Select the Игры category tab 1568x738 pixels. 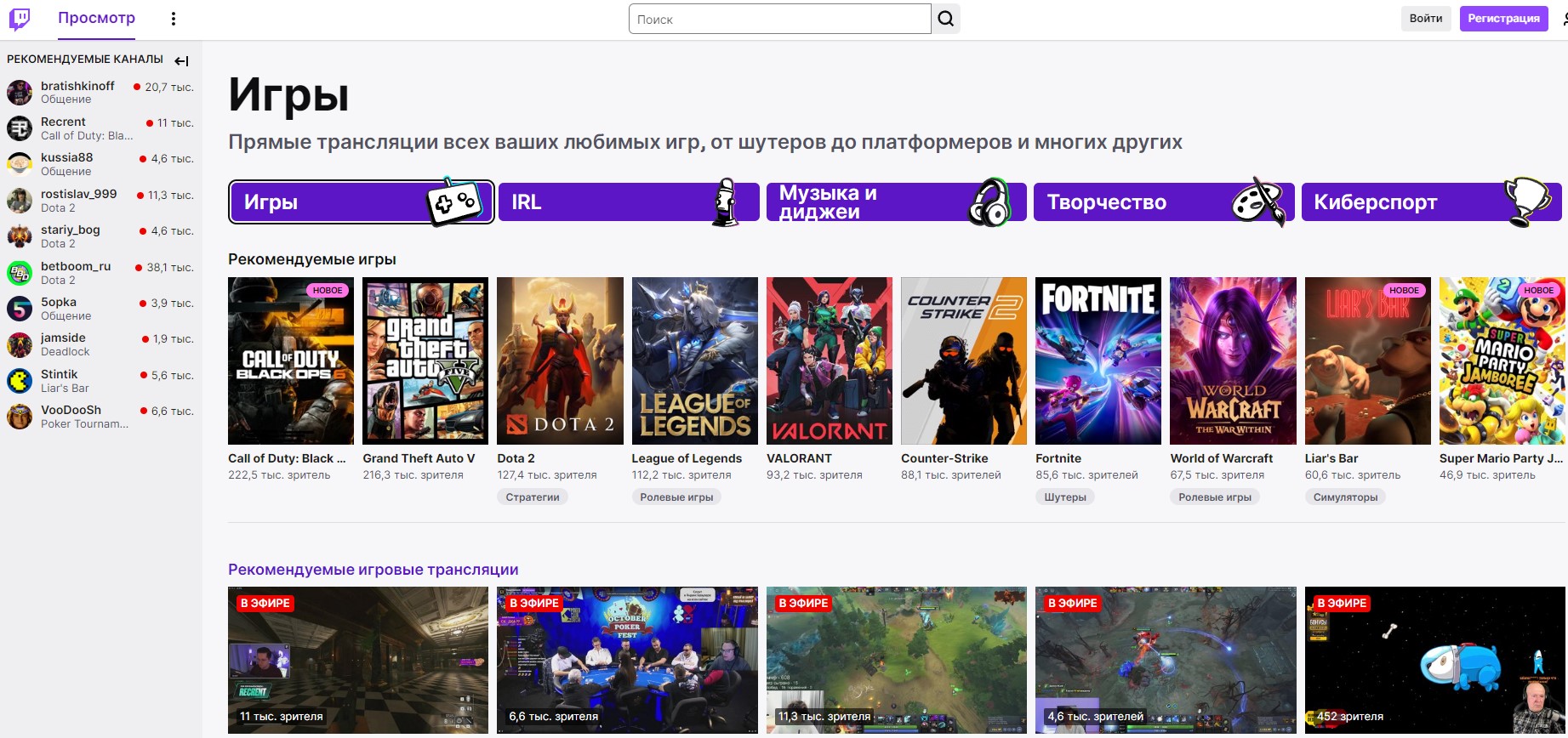361,202
